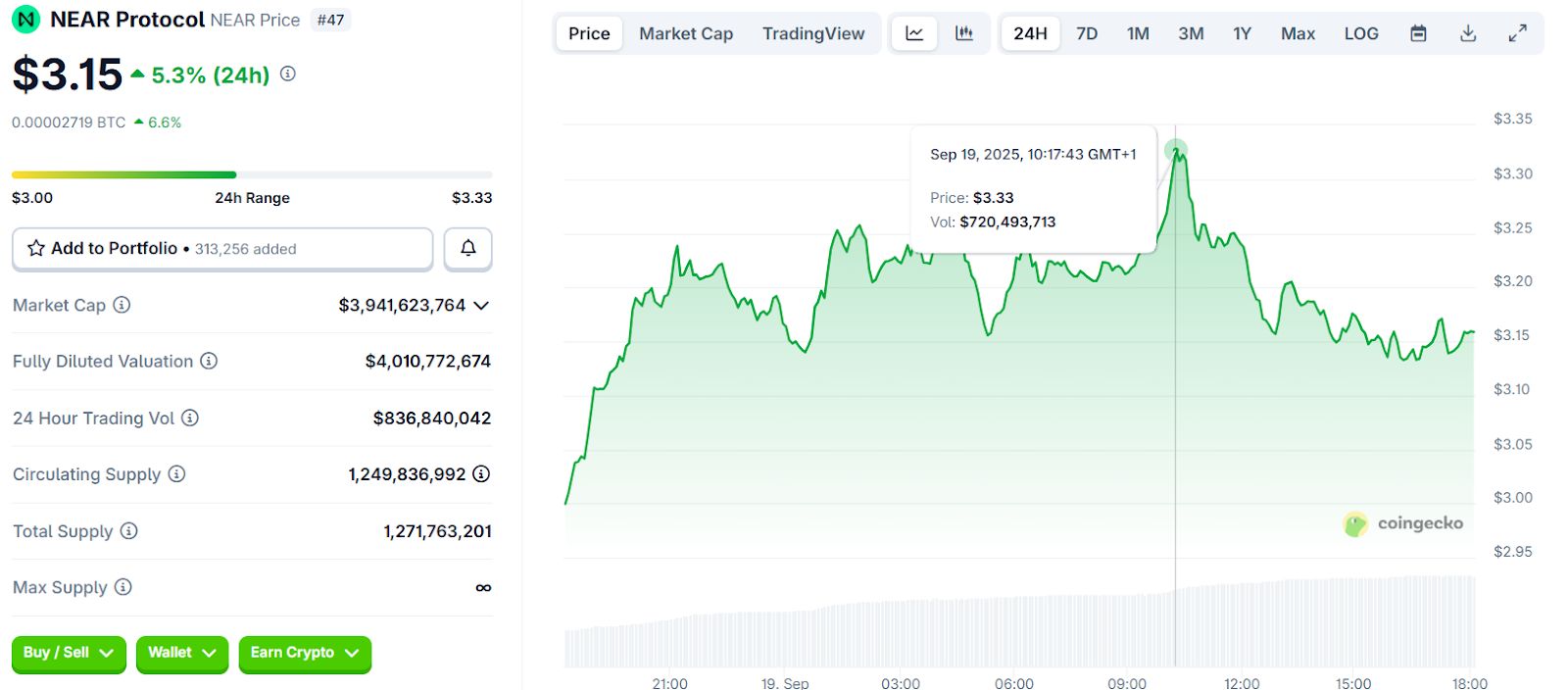Click the price alert bell icon

[x=468, y=248]
